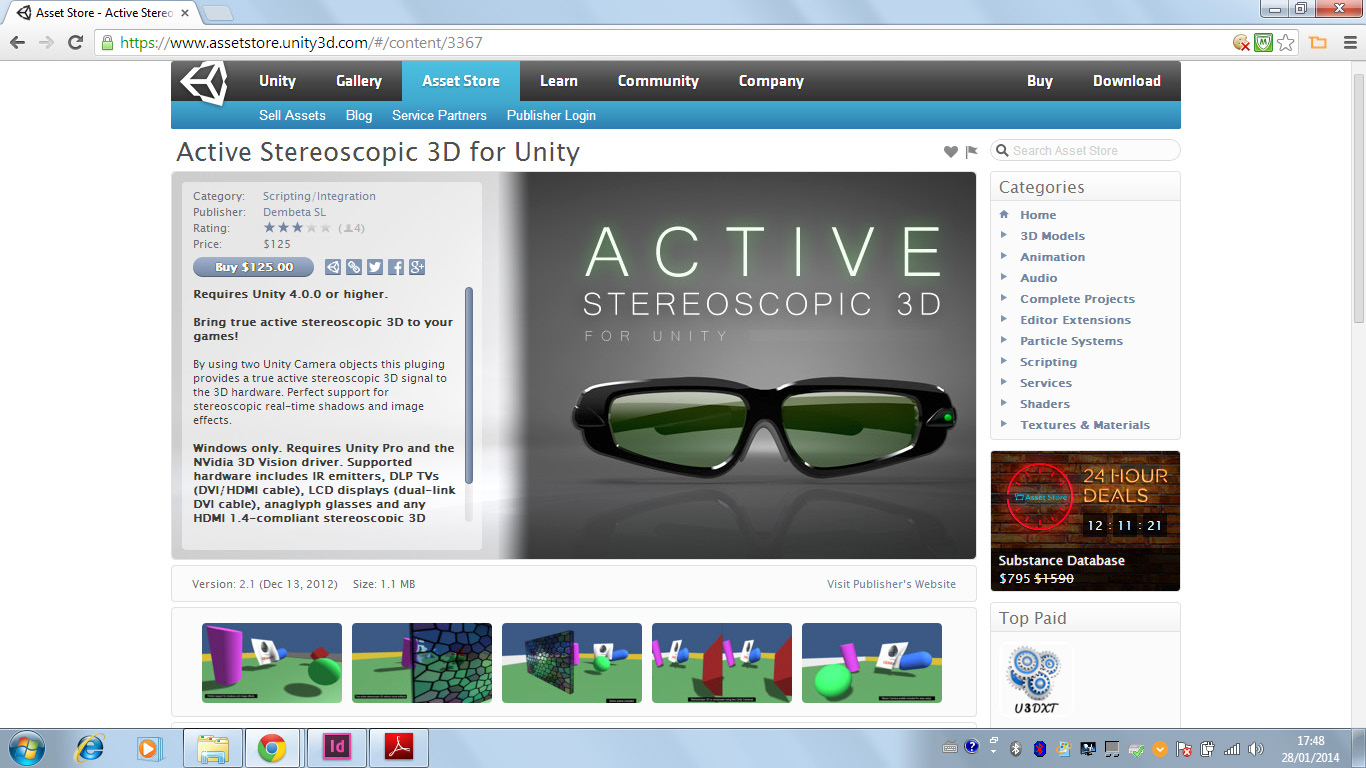Click the network signal bars tray icon
The width and height of the screenshot is (1366, 768).
(x=1232, y=749)
